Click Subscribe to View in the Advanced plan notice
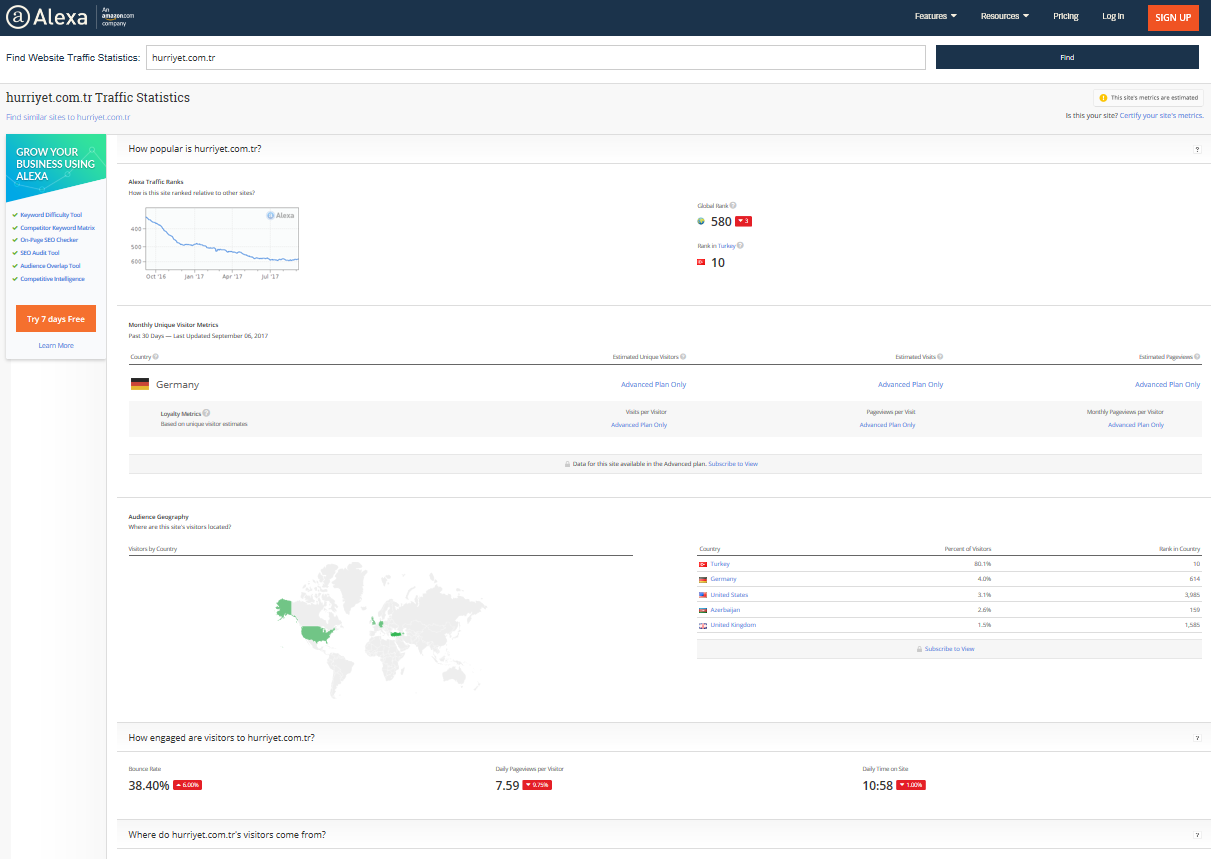 click(733, 464)
